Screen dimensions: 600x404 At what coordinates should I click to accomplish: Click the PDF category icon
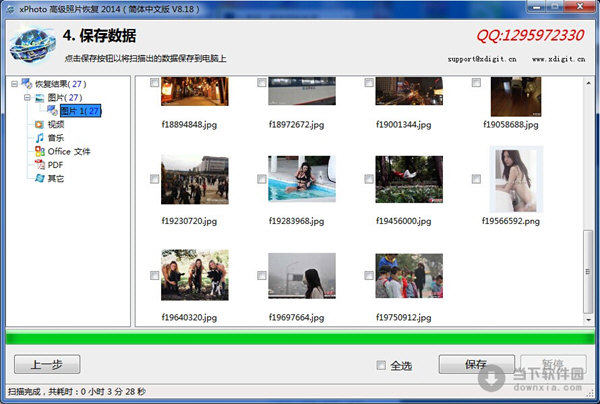pyautogui.click(x=39, y=165)
